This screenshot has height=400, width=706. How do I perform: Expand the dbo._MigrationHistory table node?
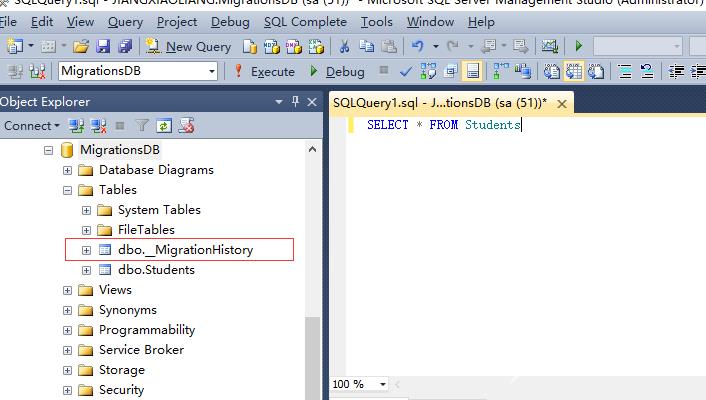(x=86, y=250)
